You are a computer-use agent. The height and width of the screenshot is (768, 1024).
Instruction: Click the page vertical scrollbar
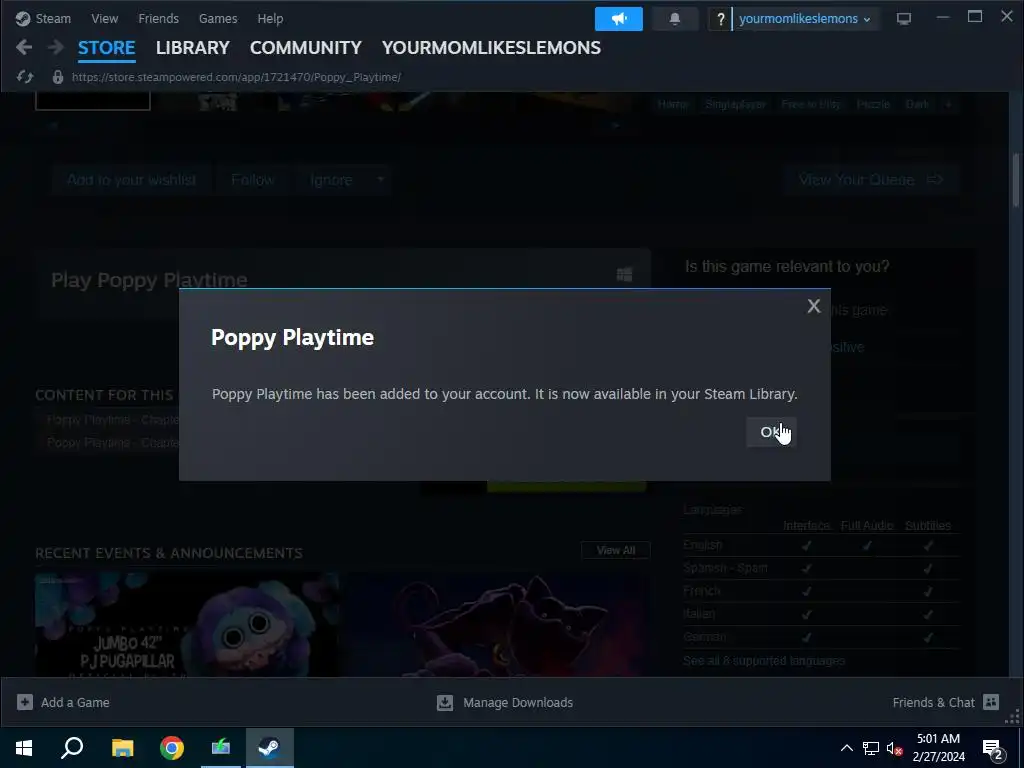tap(1016, 180)
